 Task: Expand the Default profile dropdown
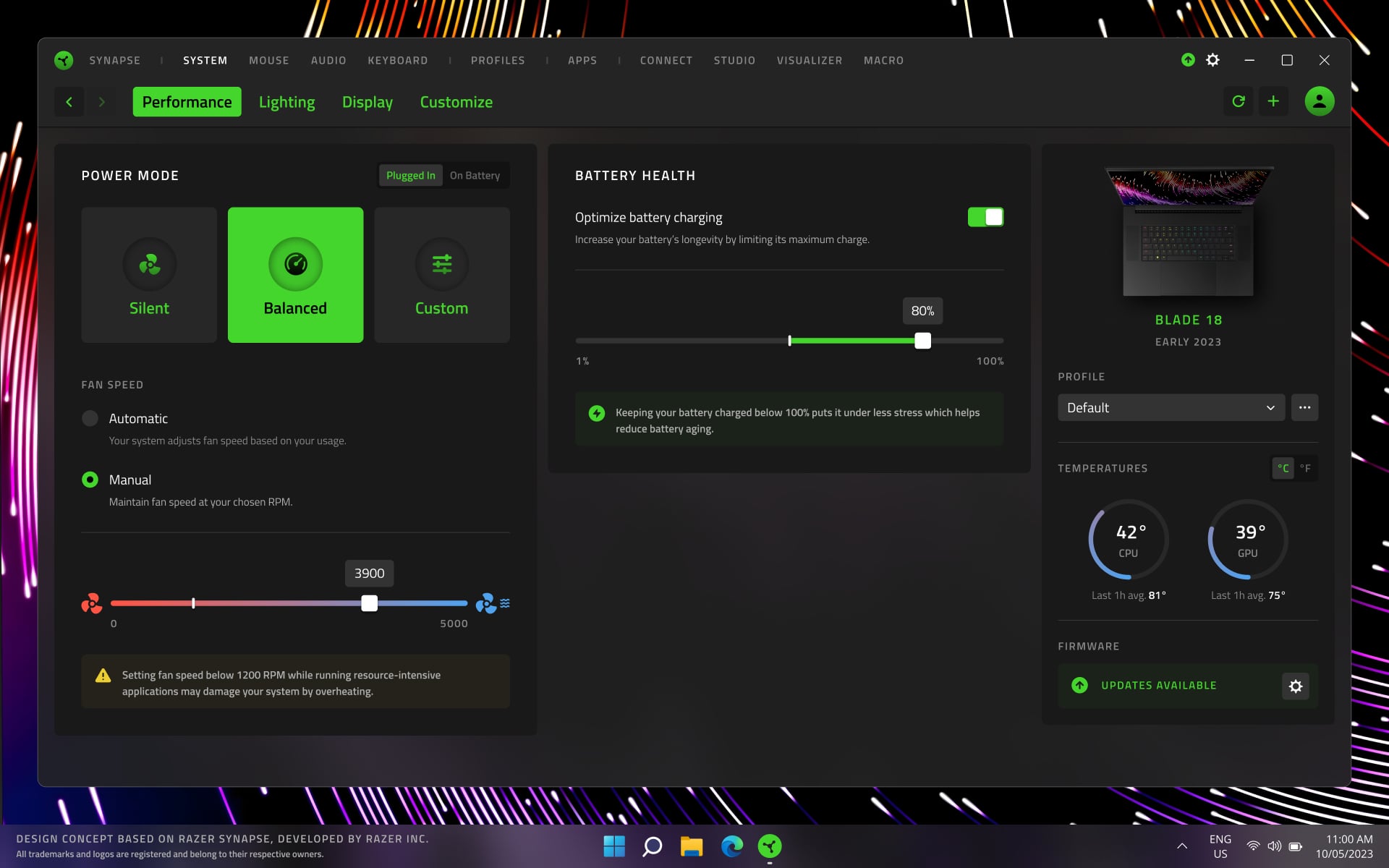click(x=1171, y=407)
